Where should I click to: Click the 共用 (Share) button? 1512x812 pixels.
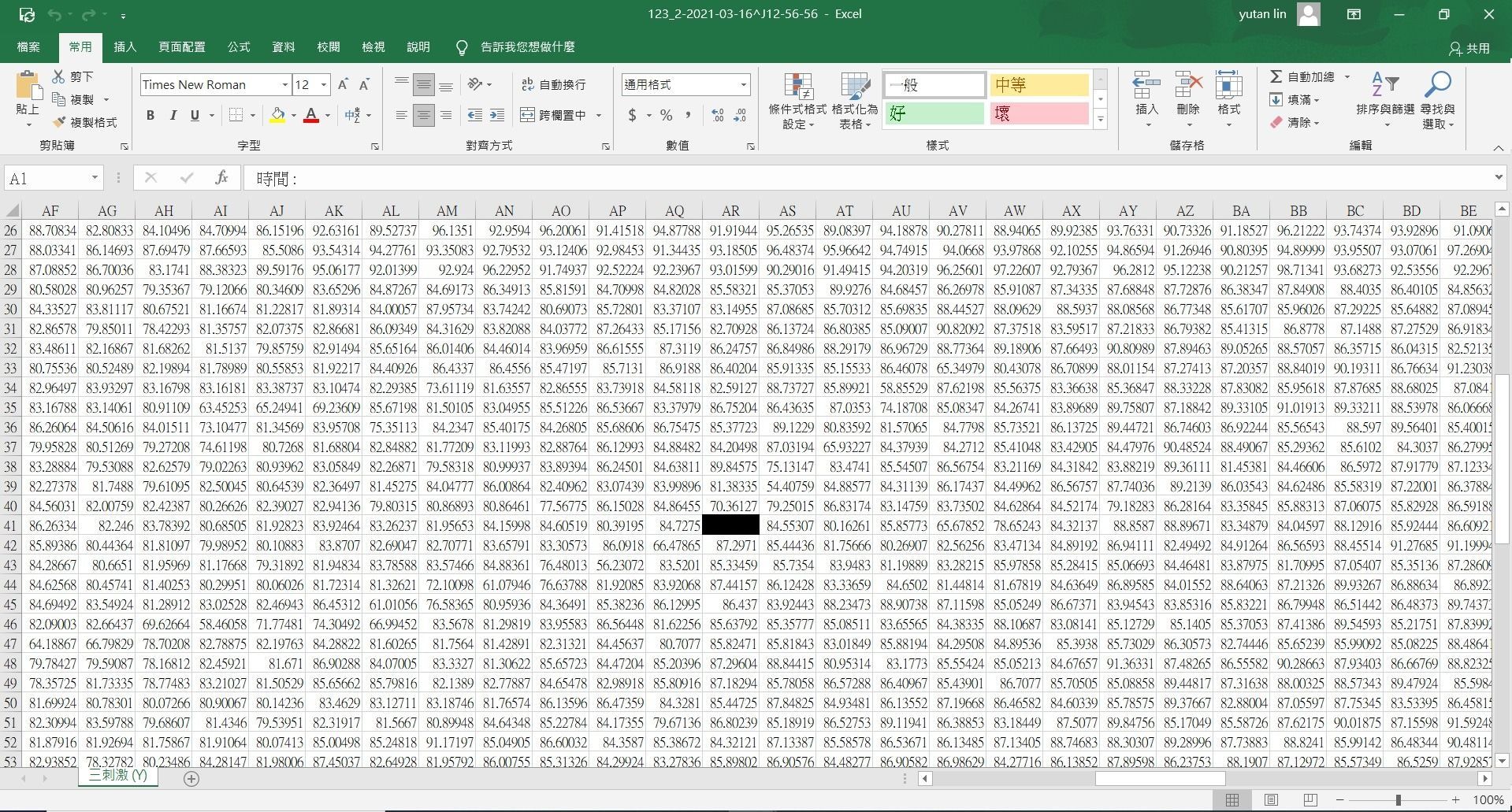click(1469, 48)
